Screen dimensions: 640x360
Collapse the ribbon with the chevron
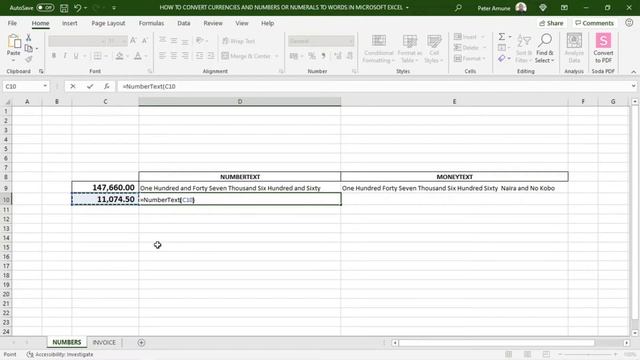(633, 72)
